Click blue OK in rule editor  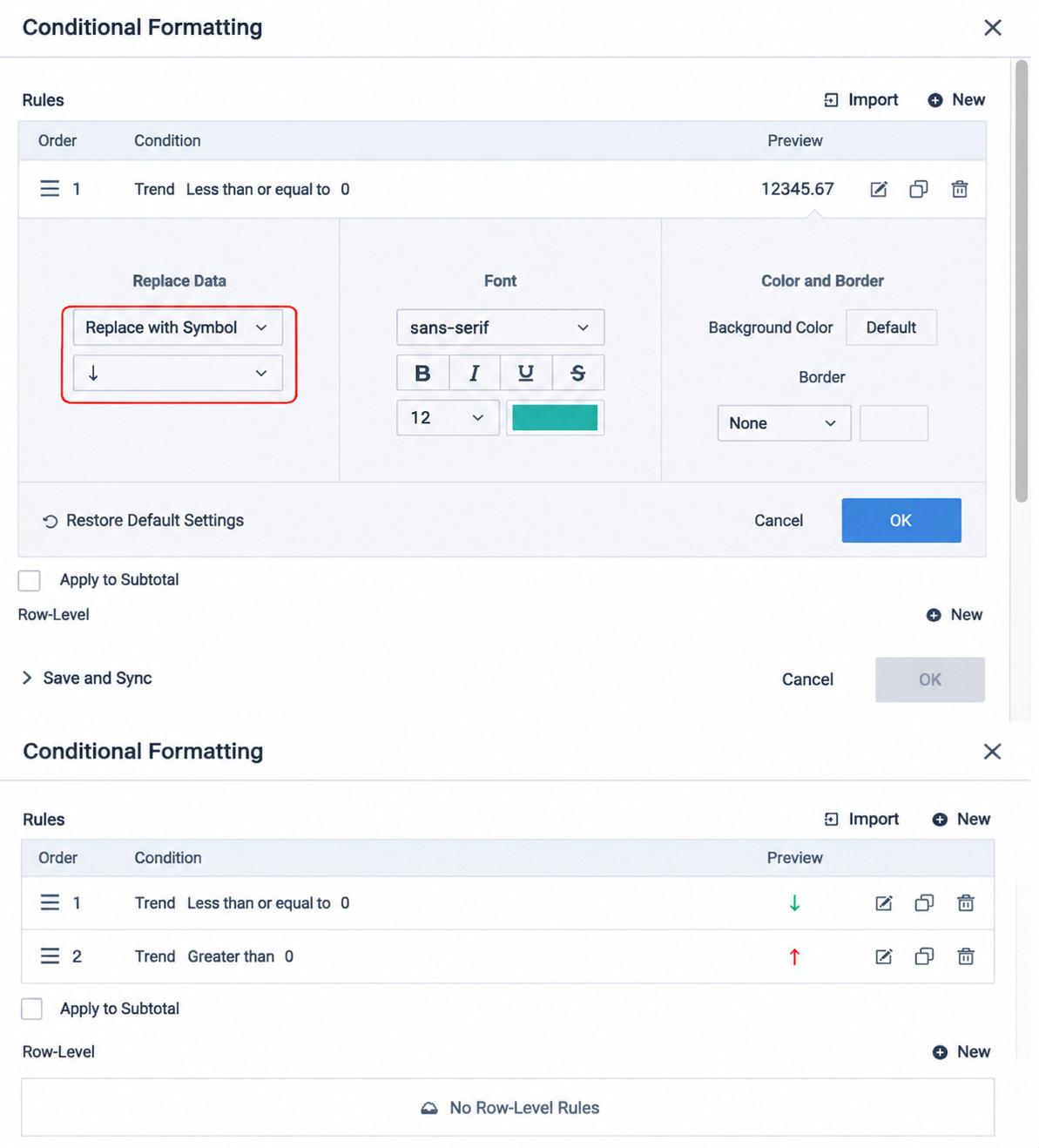tap(901, 521)
